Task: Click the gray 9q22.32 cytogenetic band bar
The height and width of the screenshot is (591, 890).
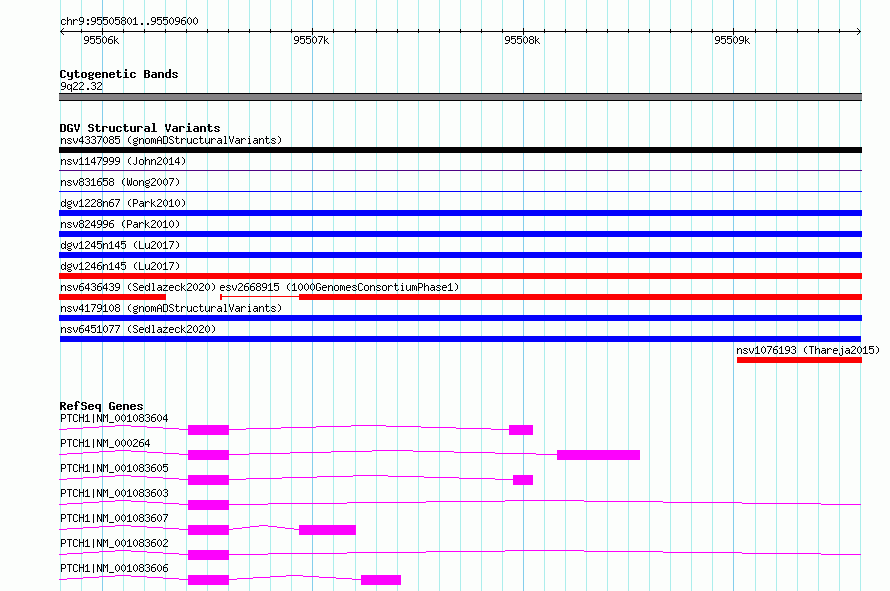Action: 460,97
